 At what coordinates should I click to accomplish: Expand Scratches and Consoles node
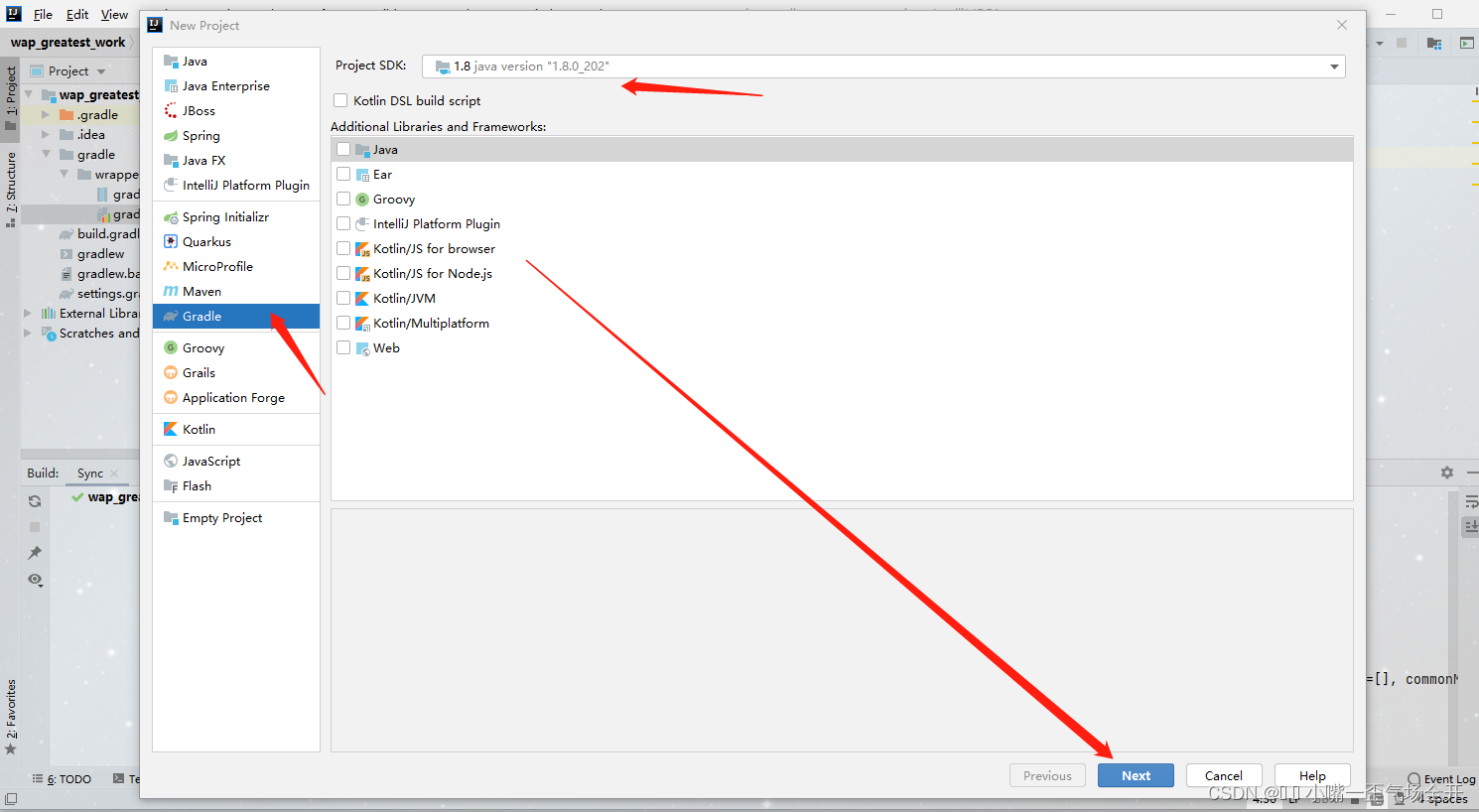click(x=29, y=334)
